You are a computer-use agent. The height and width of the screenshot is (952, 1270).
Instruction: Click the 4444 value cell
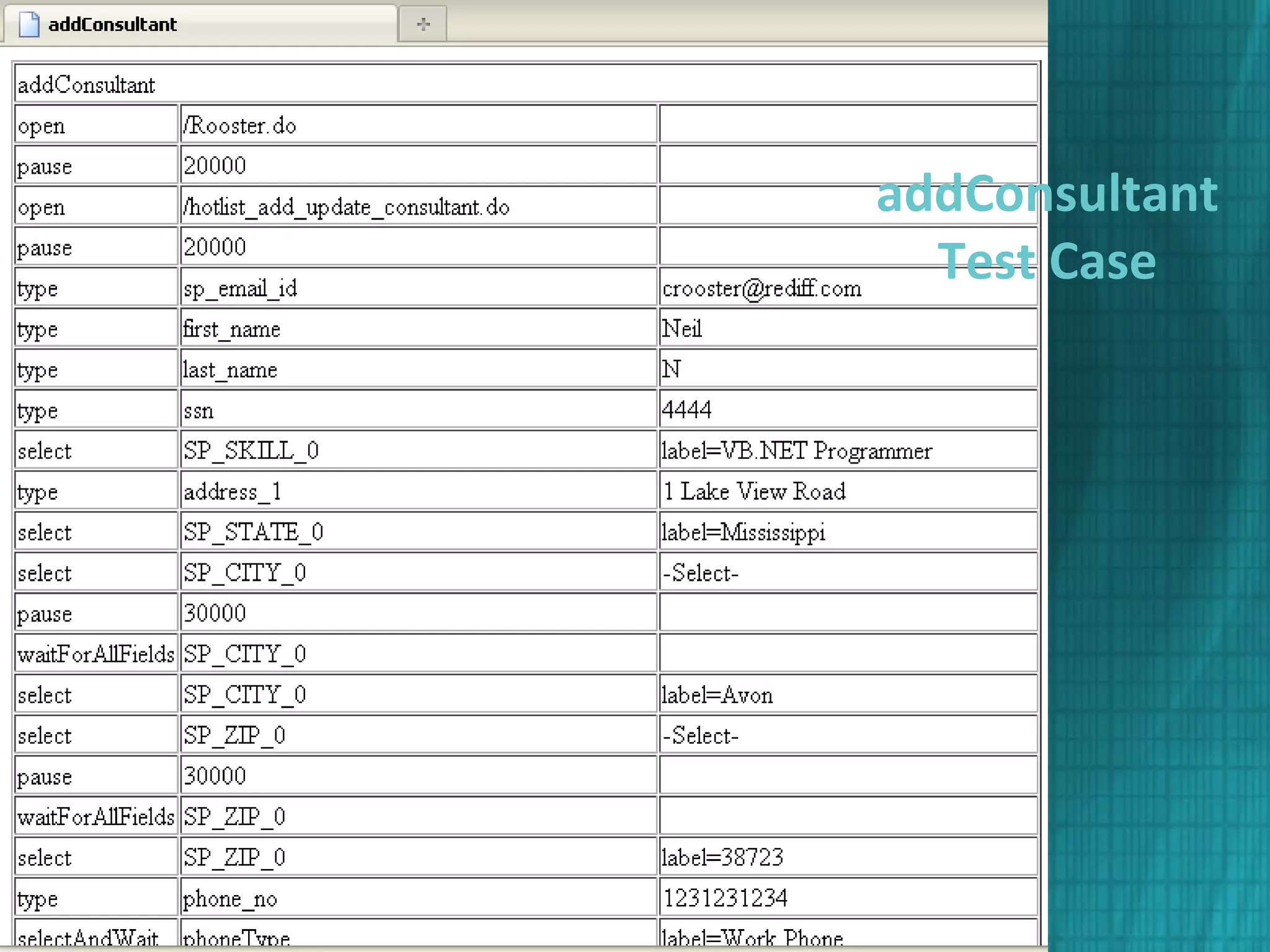pyautogui.click(x=848, y=410)
